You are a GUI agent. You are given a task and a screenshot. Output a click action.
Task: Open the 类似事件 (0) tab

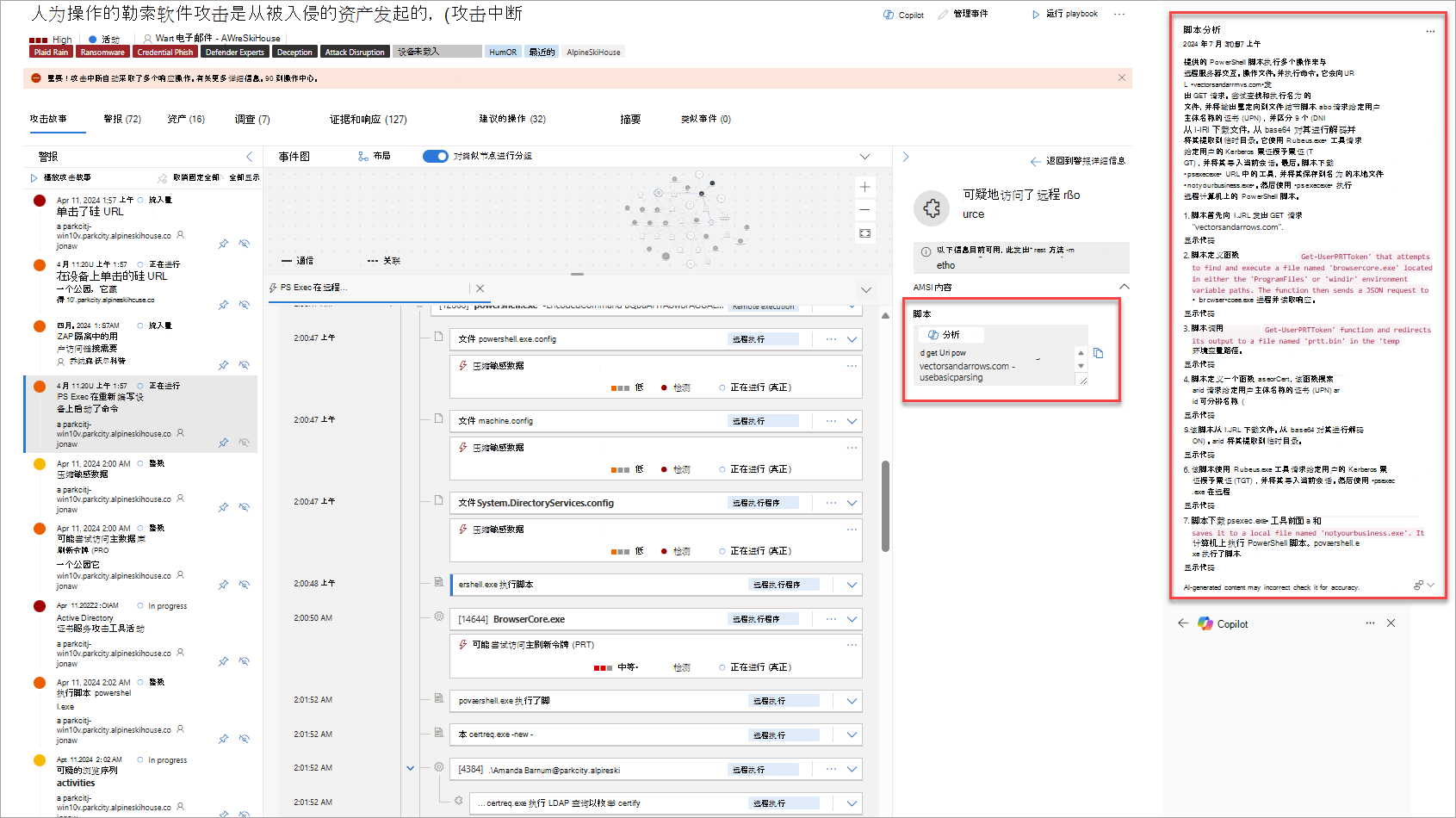[706, 119]
